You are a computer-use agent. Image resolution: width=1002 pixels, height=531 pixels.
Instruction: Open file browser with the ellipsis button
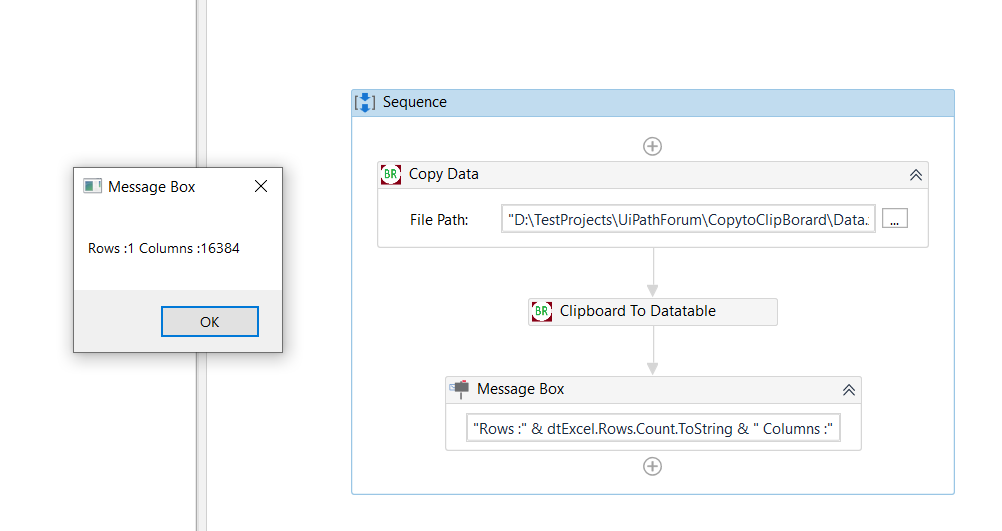click(x=895, y=219)
